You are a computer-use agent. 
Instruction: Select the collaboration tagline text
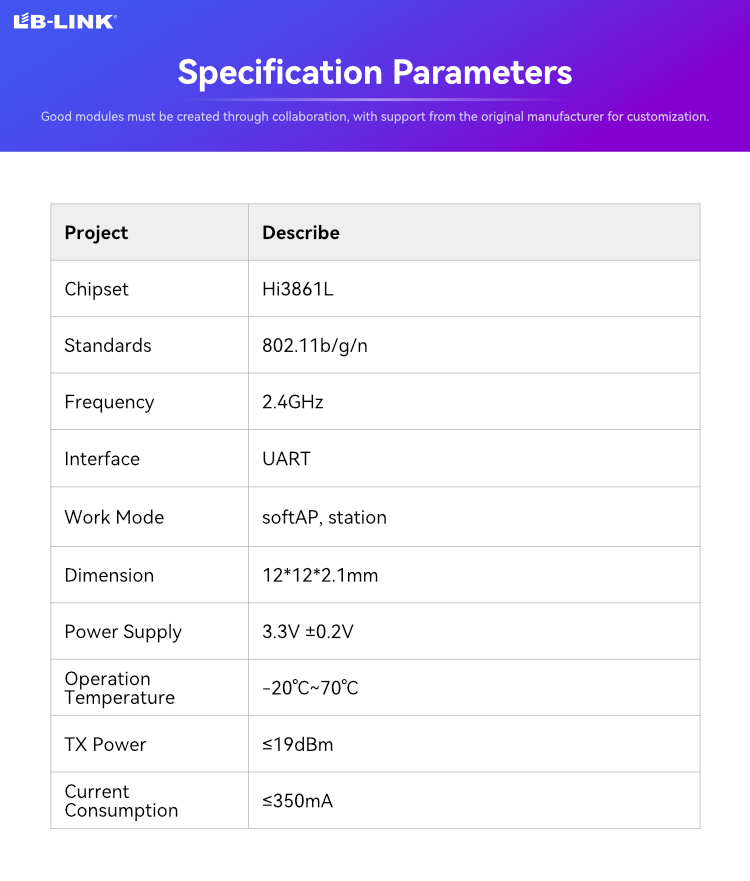375,117
